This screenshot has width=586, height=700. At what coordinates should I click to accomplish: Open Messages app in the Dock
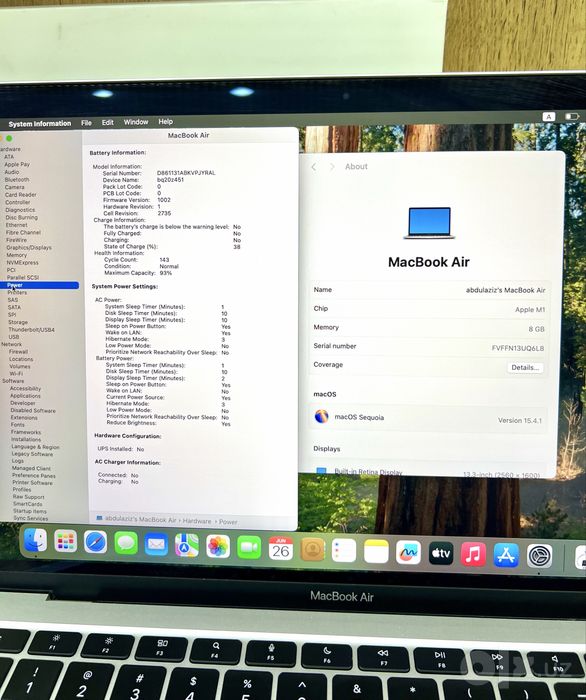click(x=126, y=543)
